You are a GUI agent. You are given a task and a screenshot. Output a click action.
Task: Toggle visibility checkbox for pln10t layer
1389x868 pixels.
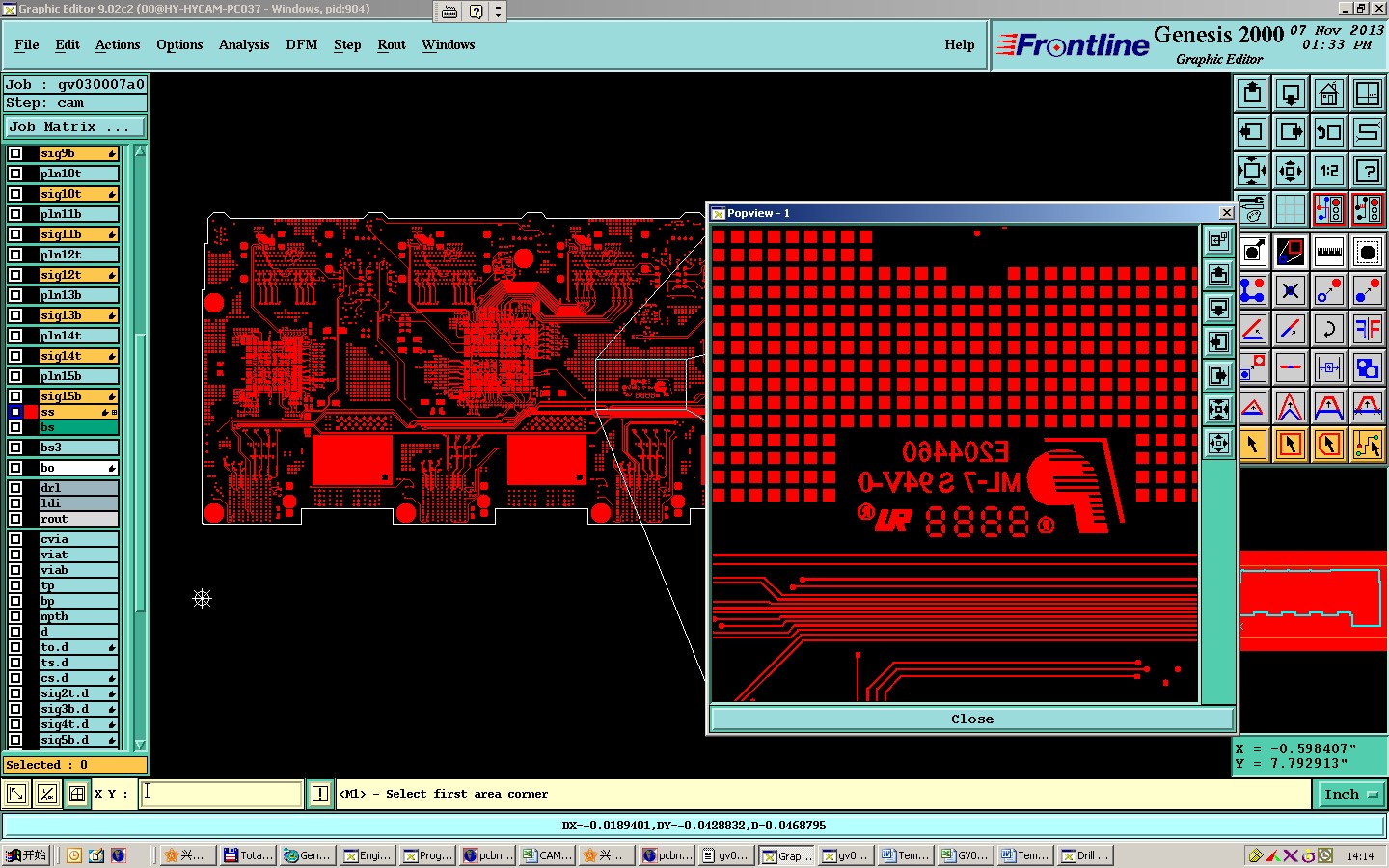tap(15, 174)
